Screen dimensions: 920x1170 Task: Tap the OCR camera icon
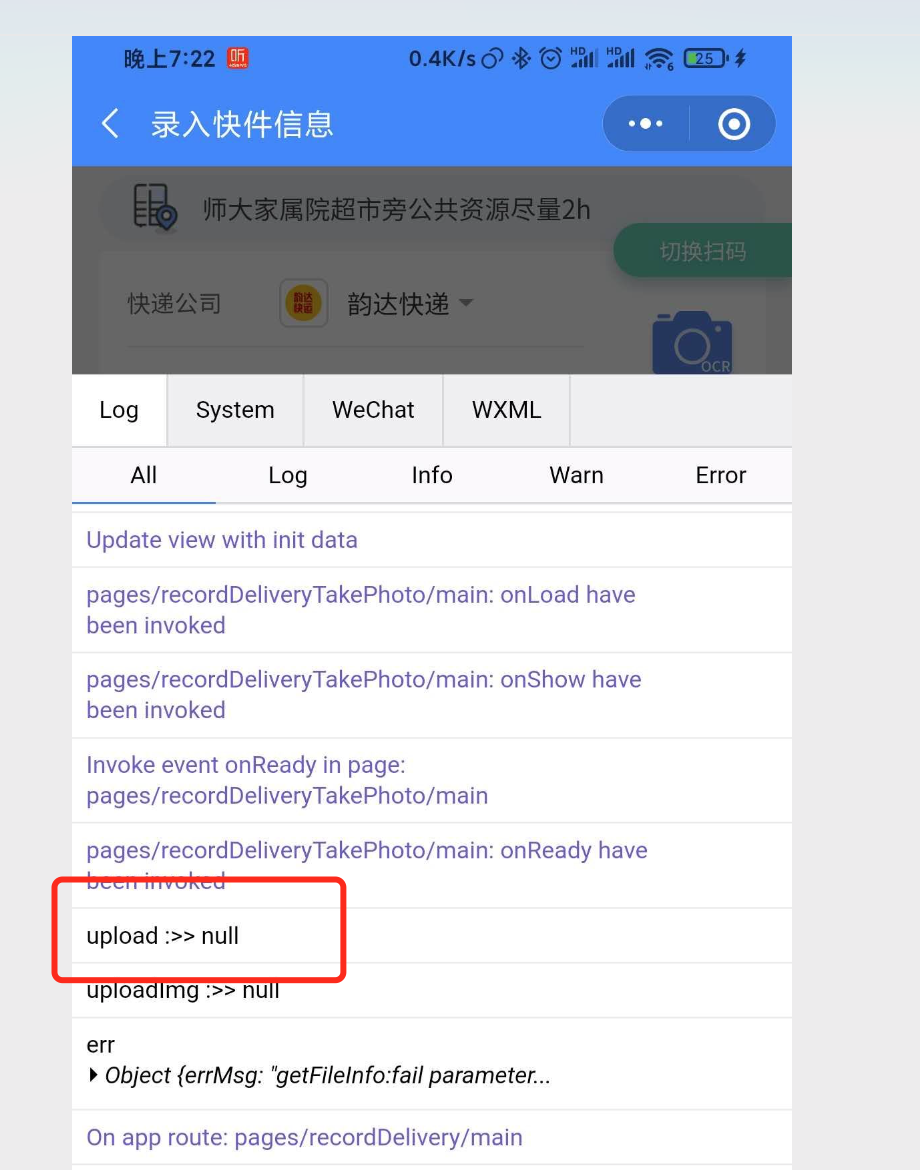point(692,342)
